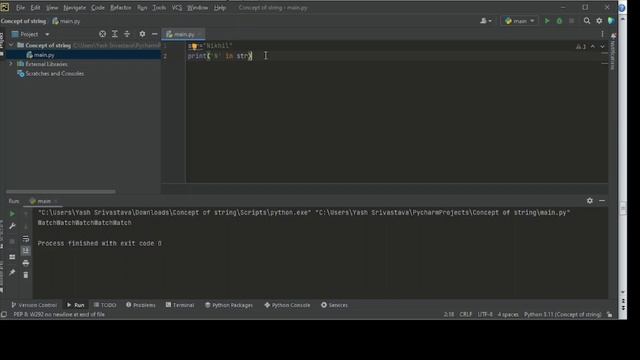Toggle scroll to end in Run console
The height and width of the screenshot is (360, 640).
click(26, 250)
